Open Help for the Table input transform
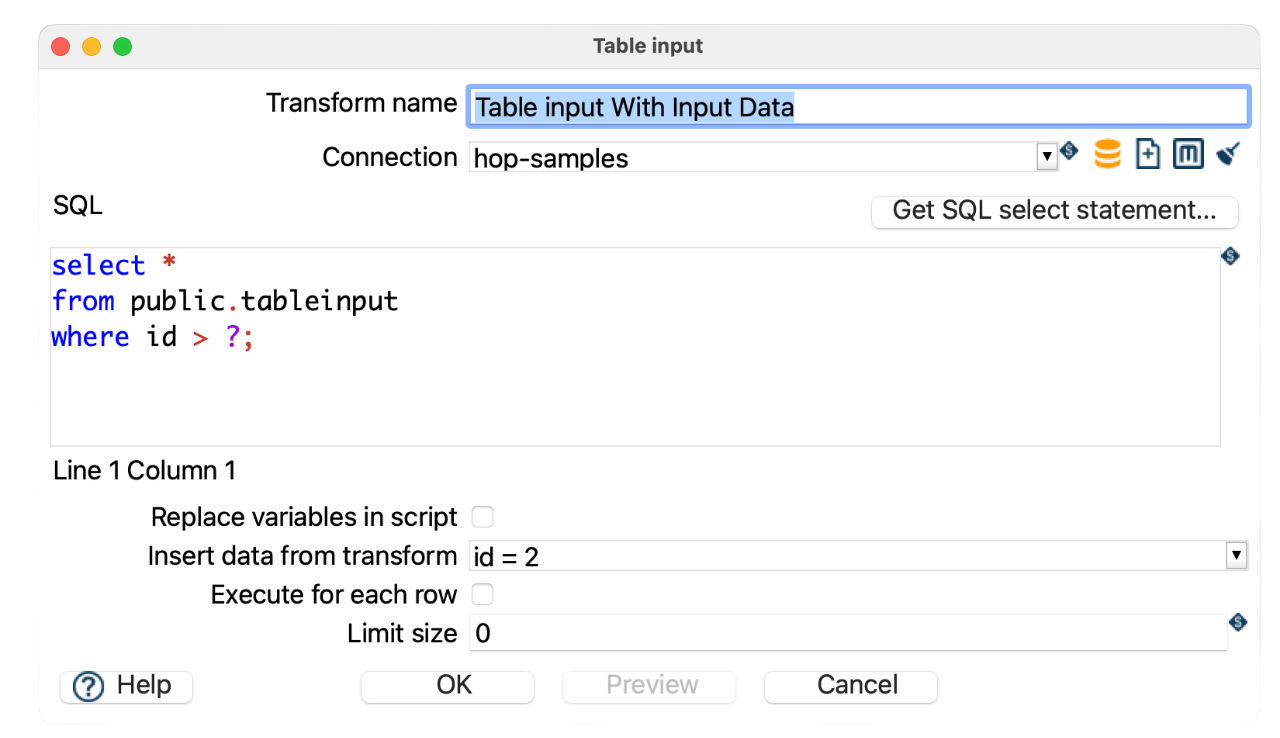Screen dimensions: 1280x738 125,686
